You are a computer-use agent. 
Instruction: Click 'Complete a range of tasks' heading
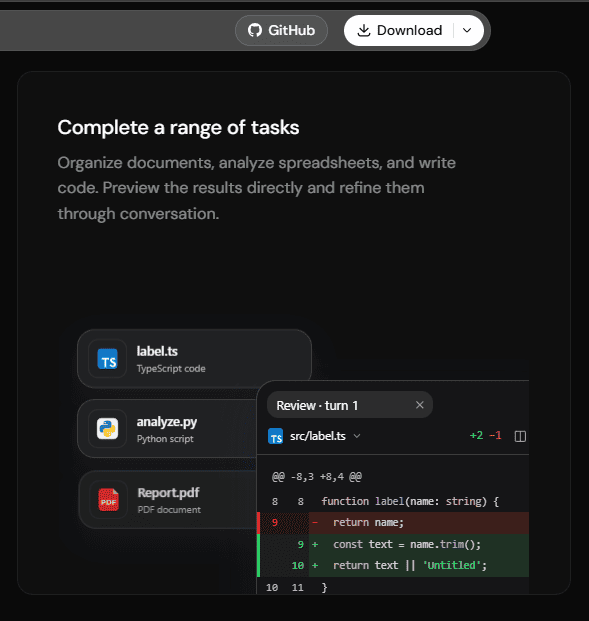[178, 128]
